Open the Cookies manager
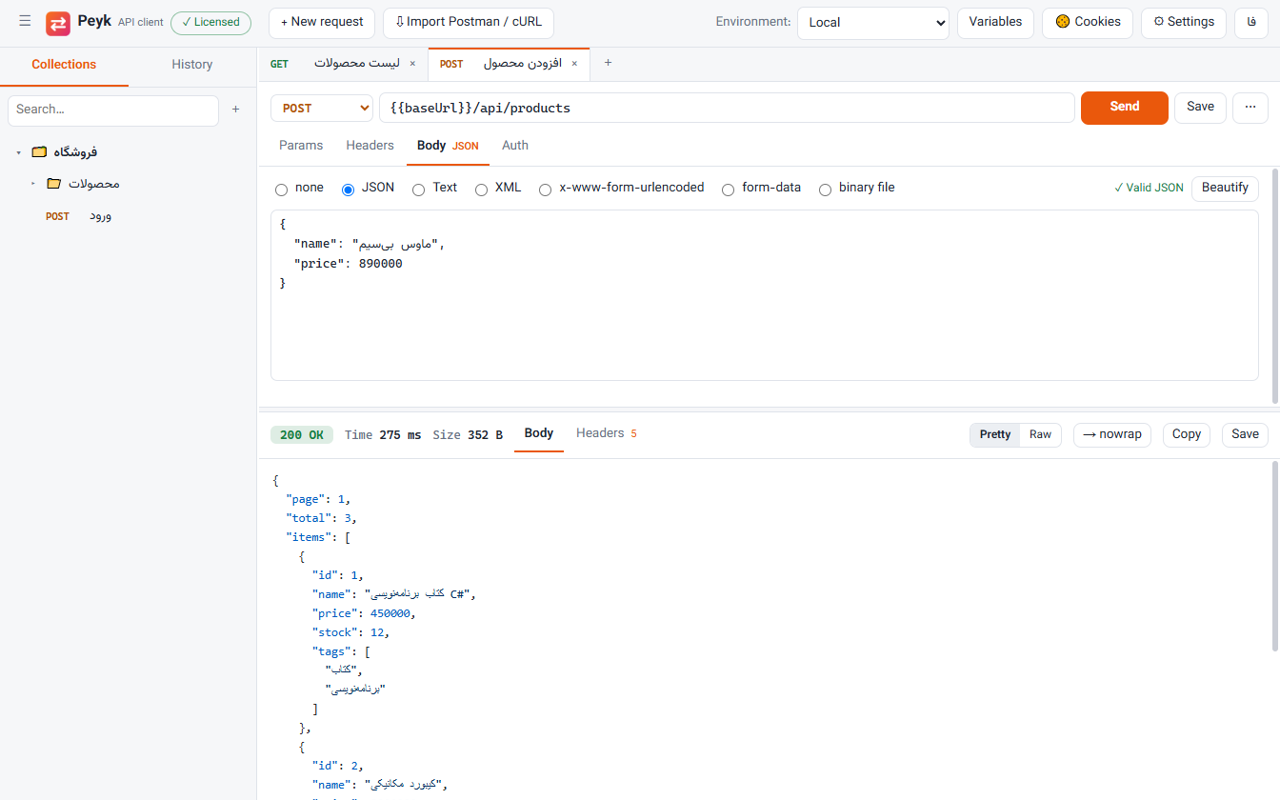The width and height of the screenshot is (1280, 800). click(x=1088, y=23)
